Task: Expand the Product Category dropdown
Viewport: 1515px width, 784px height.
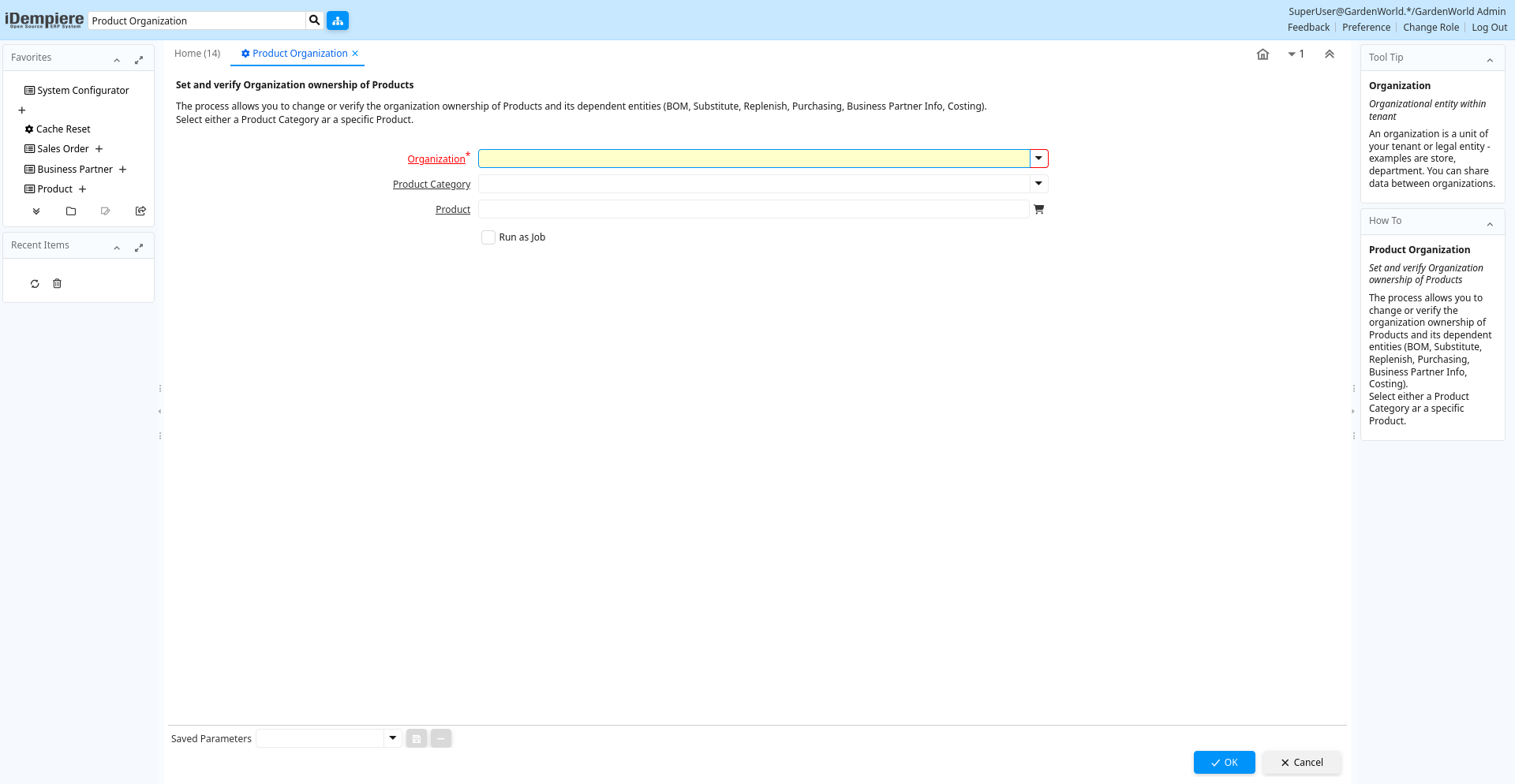Action: click(x=1038, y=184)
